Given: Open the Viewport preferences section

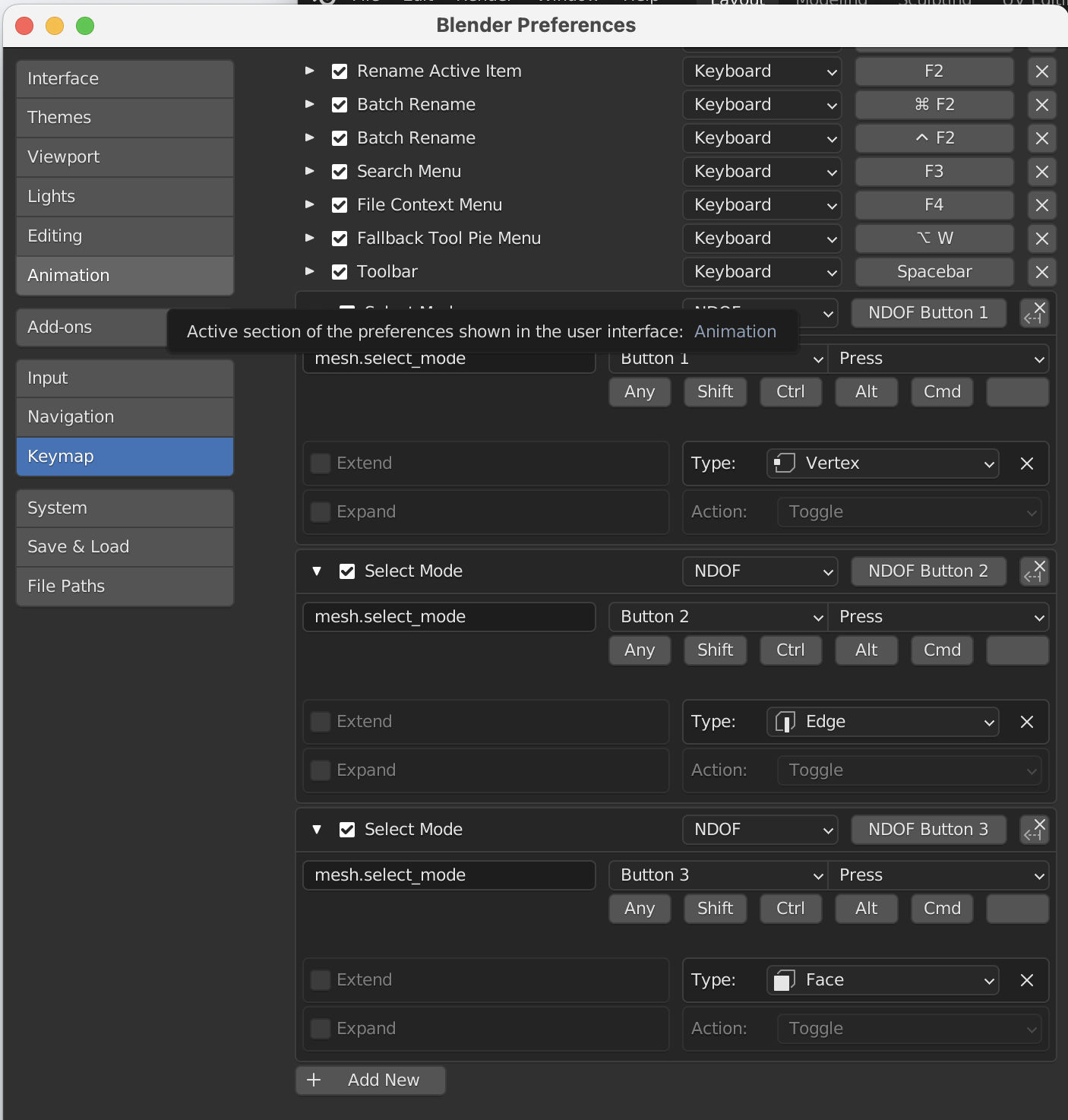Looking at the screenshot, I should (125, 157).
